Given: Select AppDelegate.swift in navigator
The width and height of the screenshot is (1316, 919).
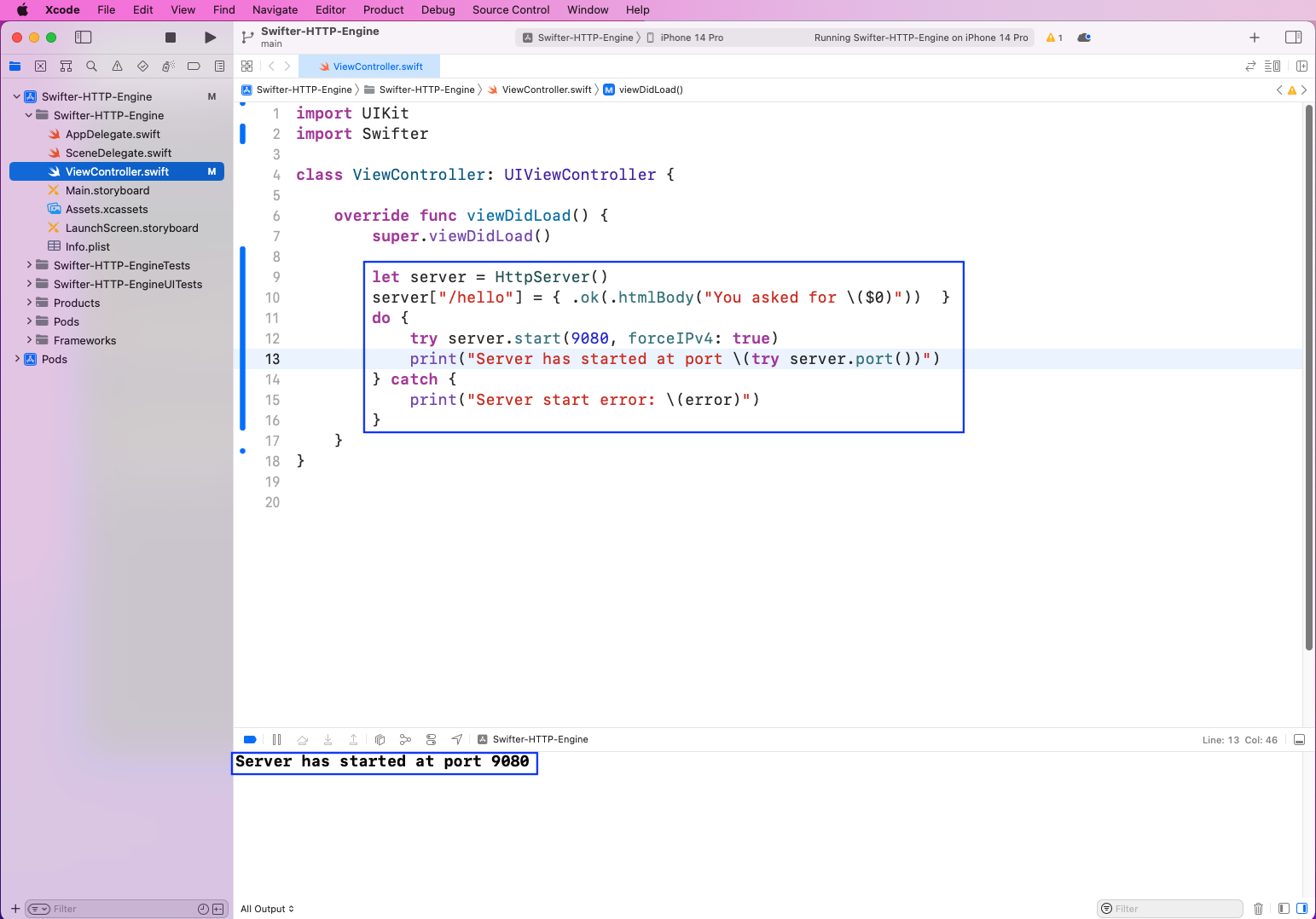Looking at the screenshot, I should coord(113,134).
